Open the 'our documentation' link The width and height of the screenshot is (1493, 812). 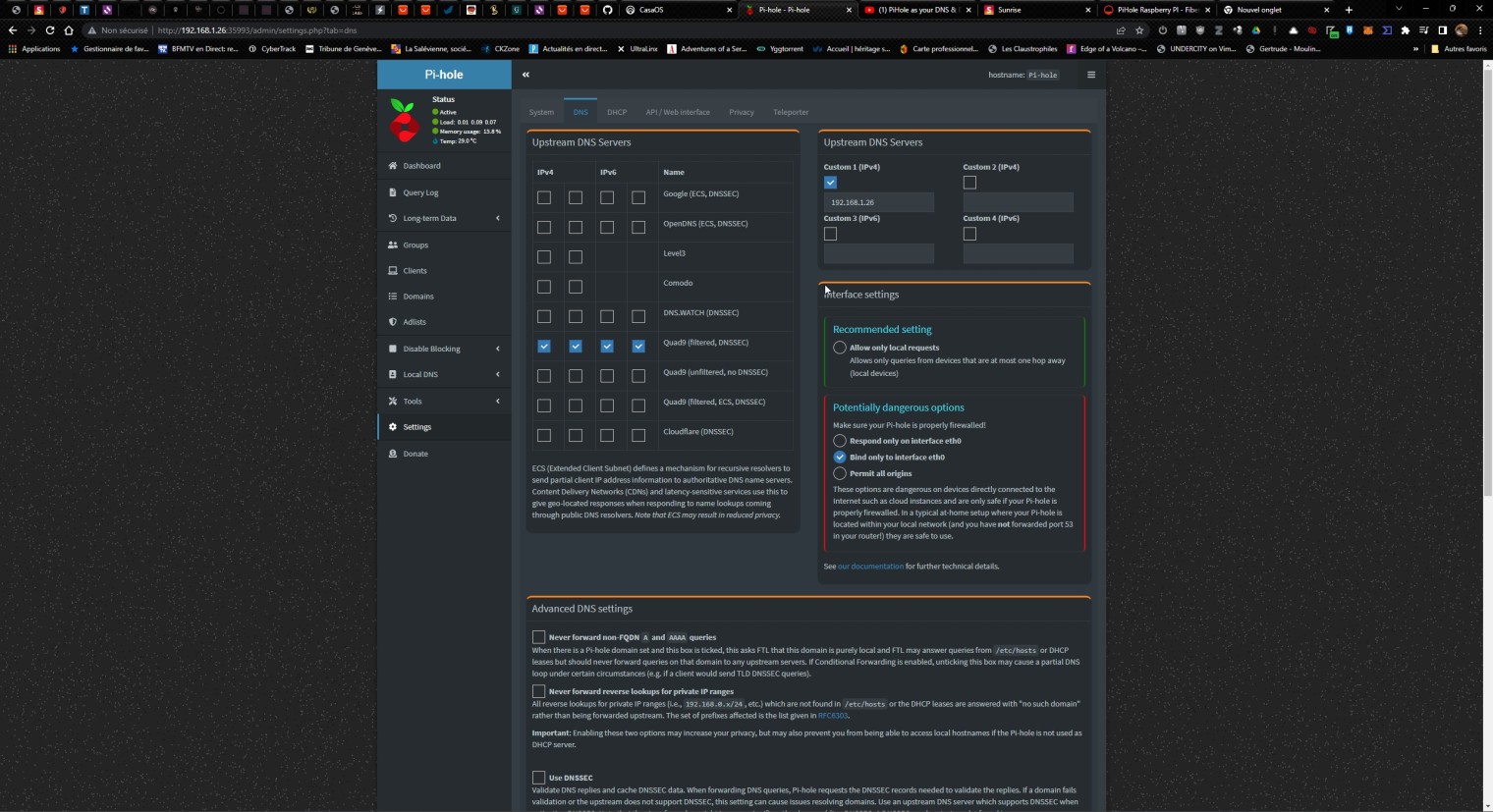[x=870, y=567]
